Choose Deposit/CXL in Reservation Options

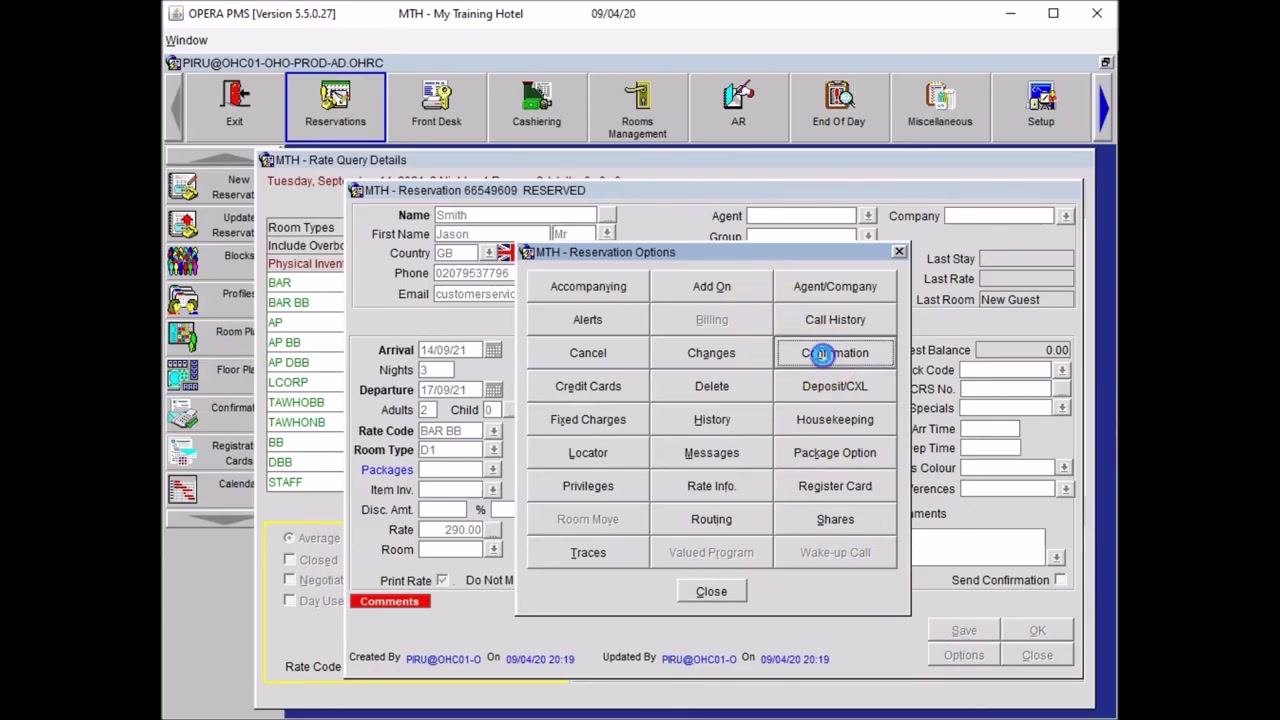coord(835,386)
